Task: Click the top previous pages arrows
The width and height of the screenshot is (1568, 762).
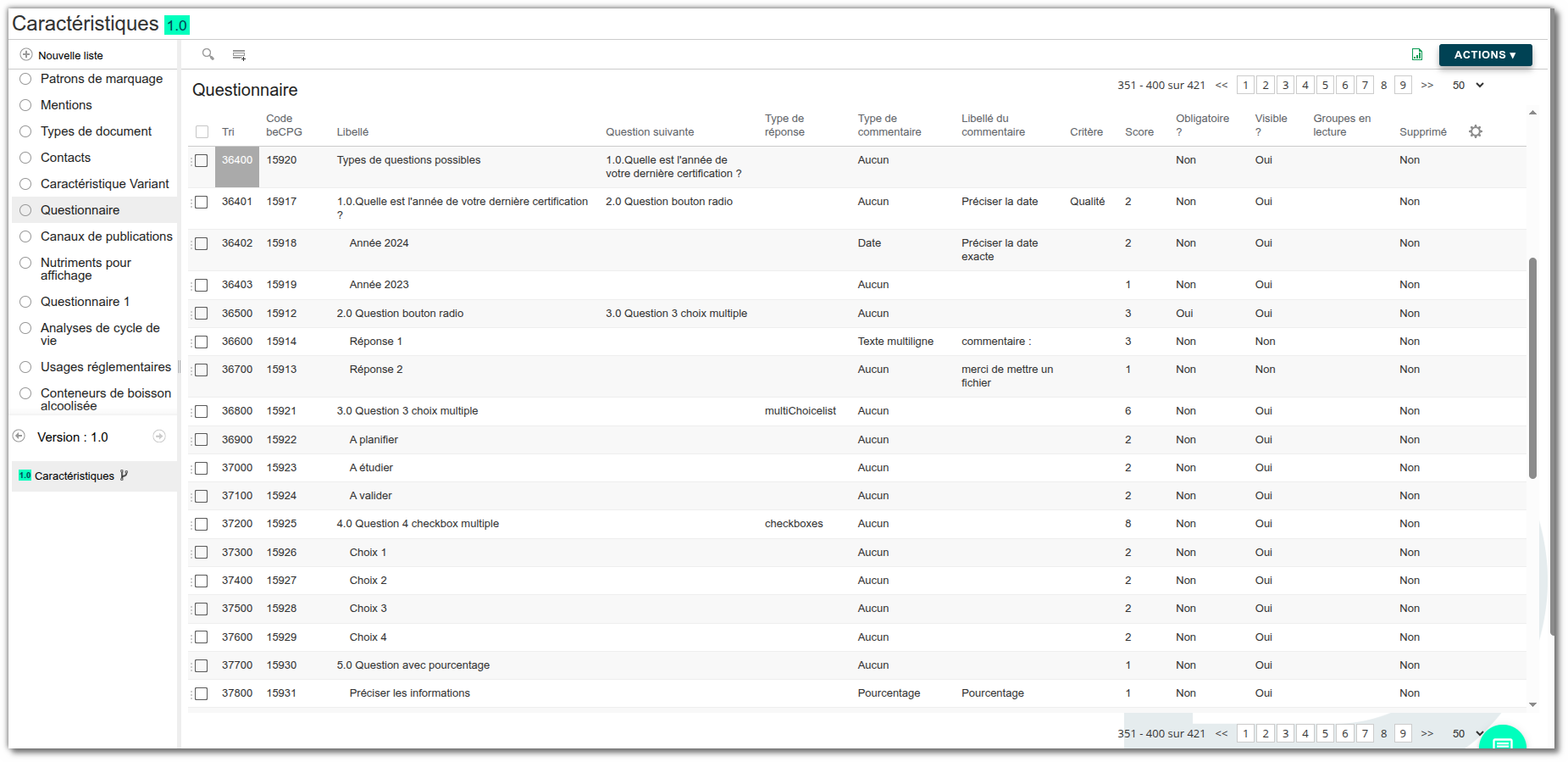Action: 1222,85
